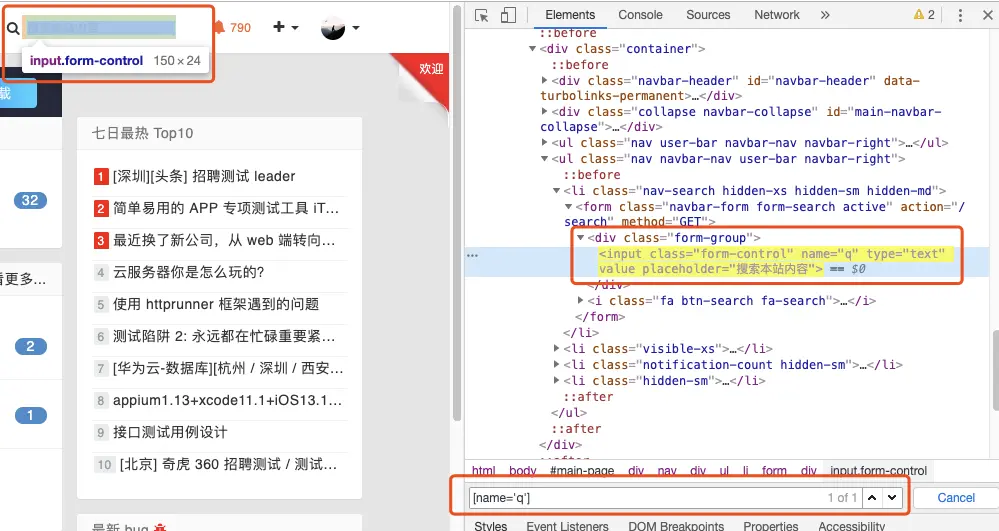
Task: Switch to the Console tab
Action: [x=640, y=15]
